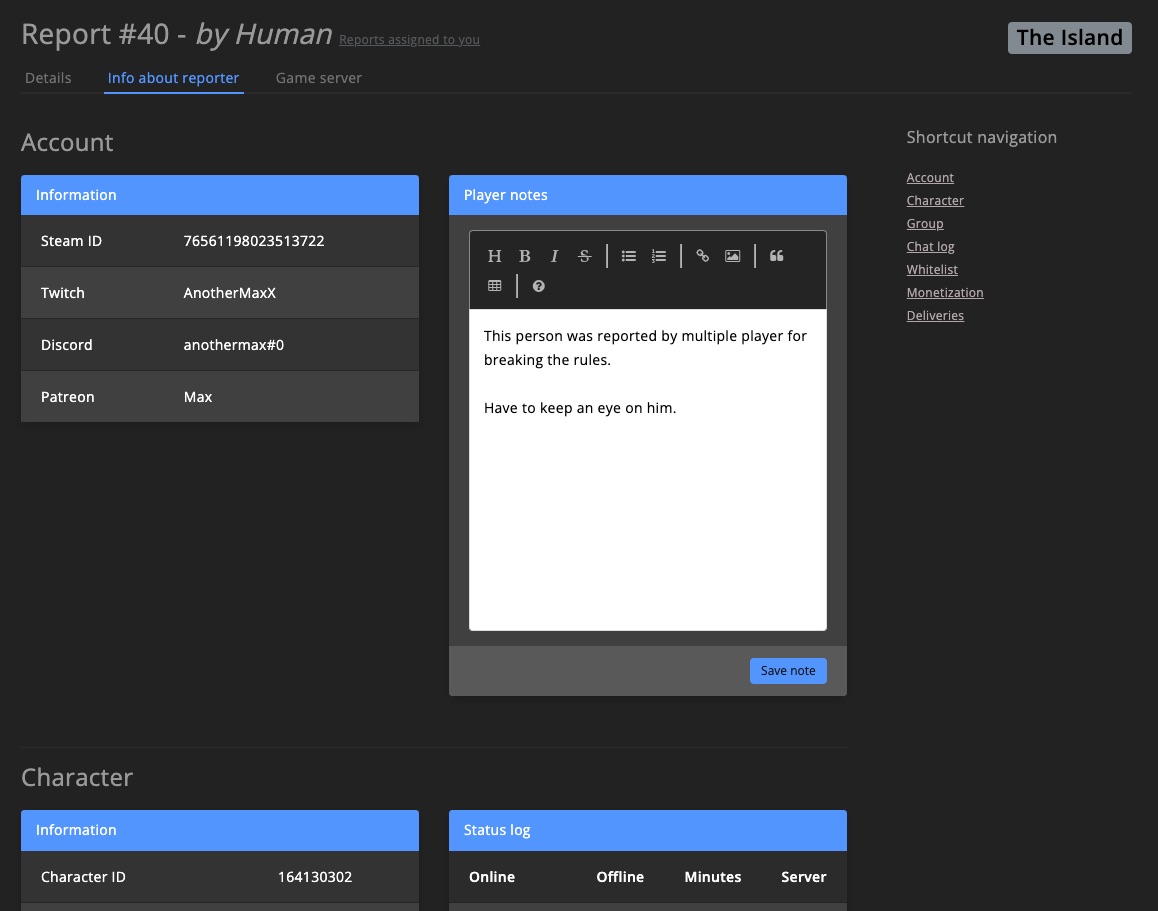1158x911 pixels.
Task: Switch to the Details tab
Action: point(48,77)
